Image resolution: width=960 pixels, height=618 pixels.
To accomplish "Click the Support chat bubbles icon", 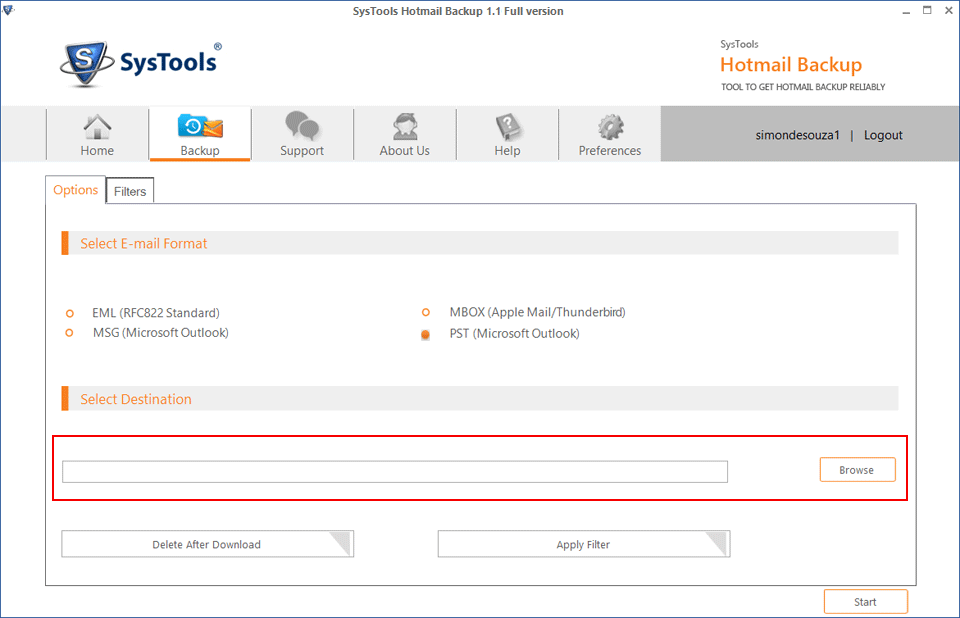I will coord(302,125).
